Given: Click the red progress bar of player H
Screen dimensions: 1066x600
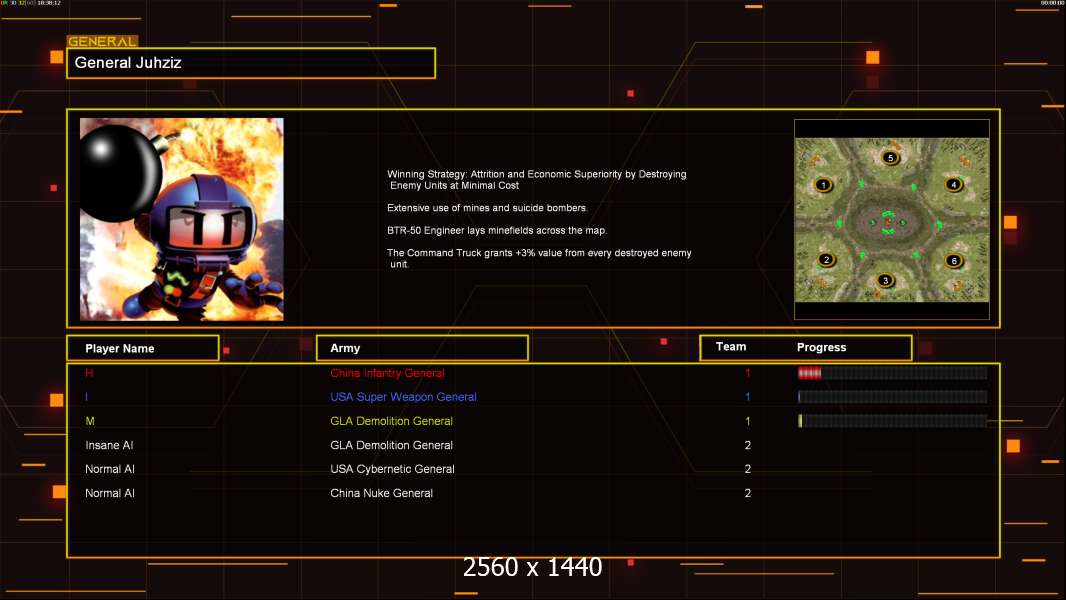Looking at the screenshot, I should 892,372.
